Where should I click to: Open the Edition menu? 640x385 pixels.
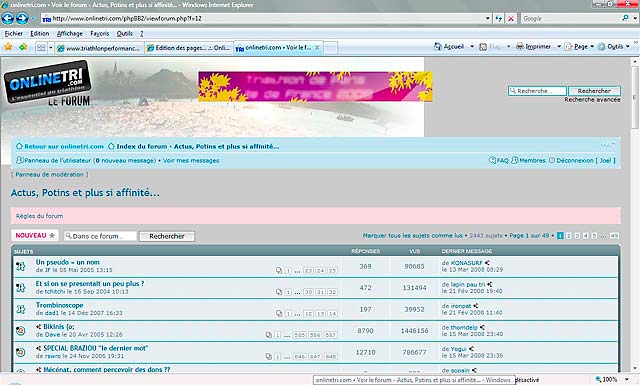click(x=40, y=33)
